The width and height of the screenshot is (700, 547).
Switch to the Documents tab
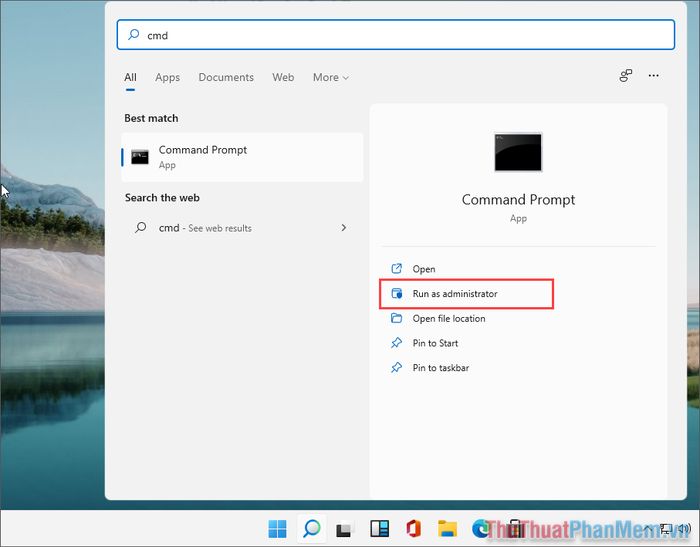pos(226,77)
